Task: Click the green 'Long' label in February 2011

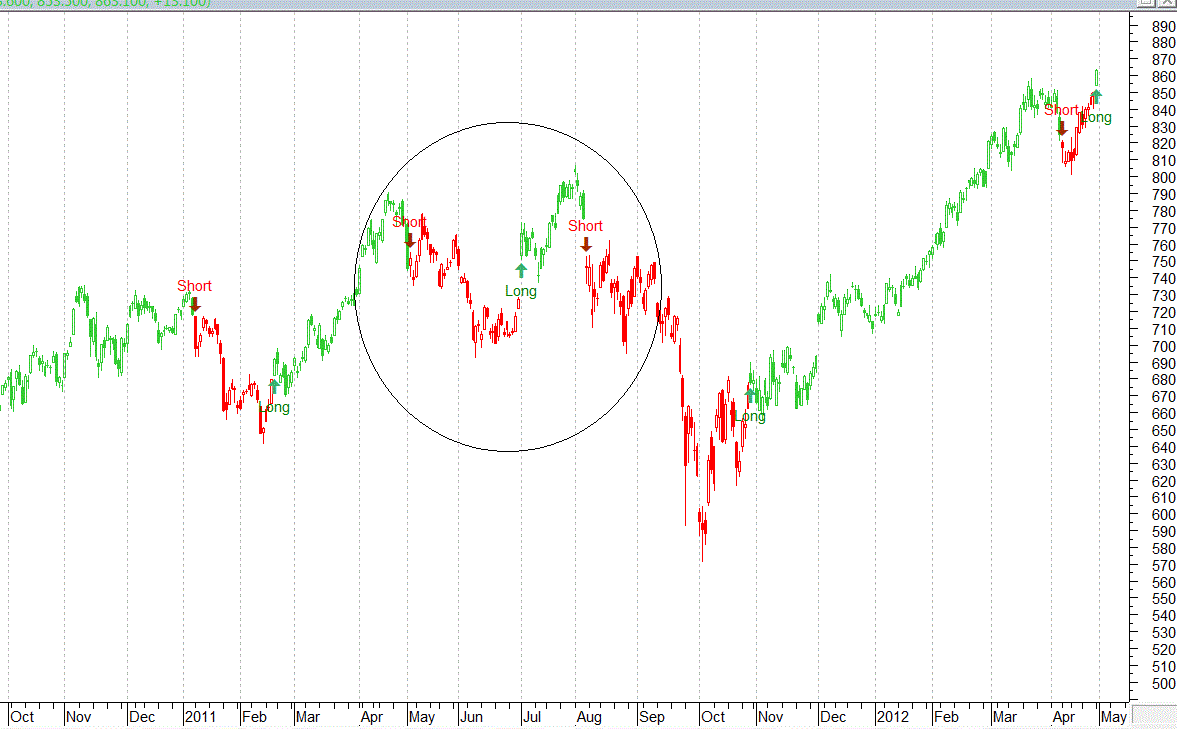Action: [x=274, y=407]
